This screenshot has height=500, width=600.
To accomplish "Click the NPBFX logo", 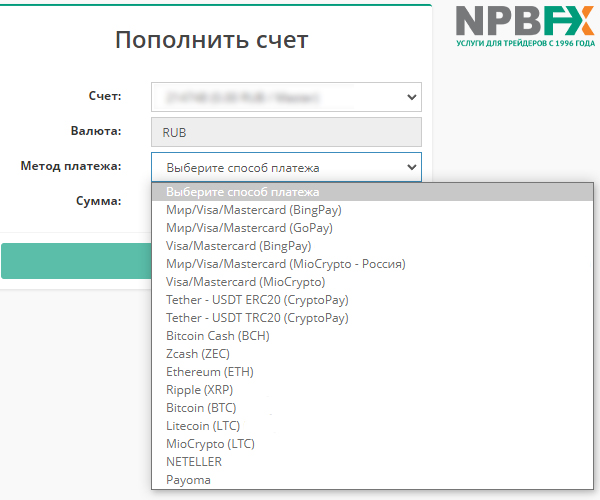I will click(525, 26).
